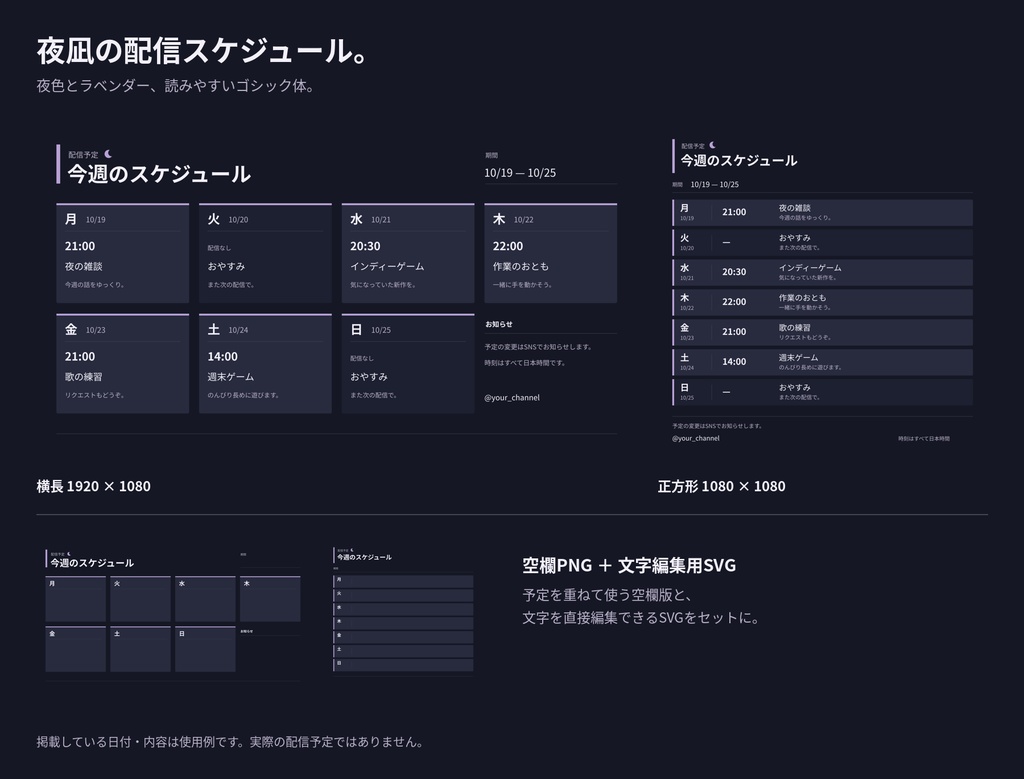Select the 水 10/21 インディーゲーム card
Screen dimensions: 1024x779
(408, 253)
